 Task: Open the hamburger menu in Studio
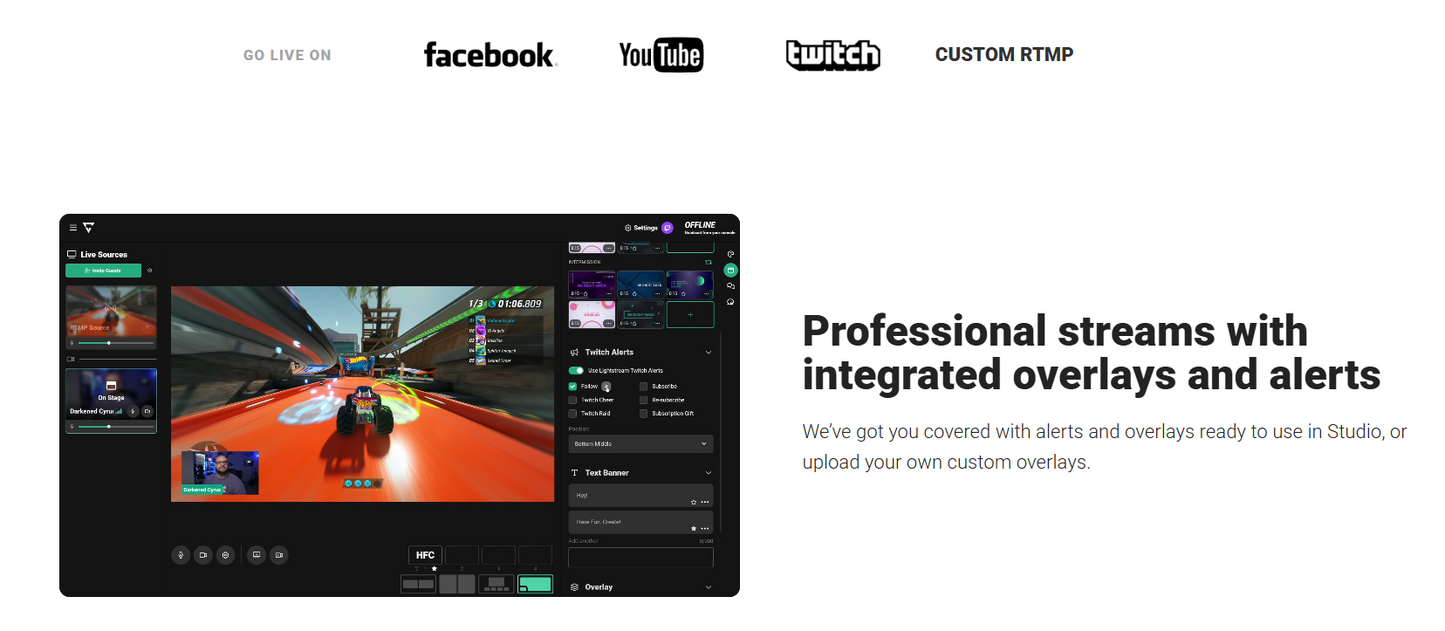(73, 228)
